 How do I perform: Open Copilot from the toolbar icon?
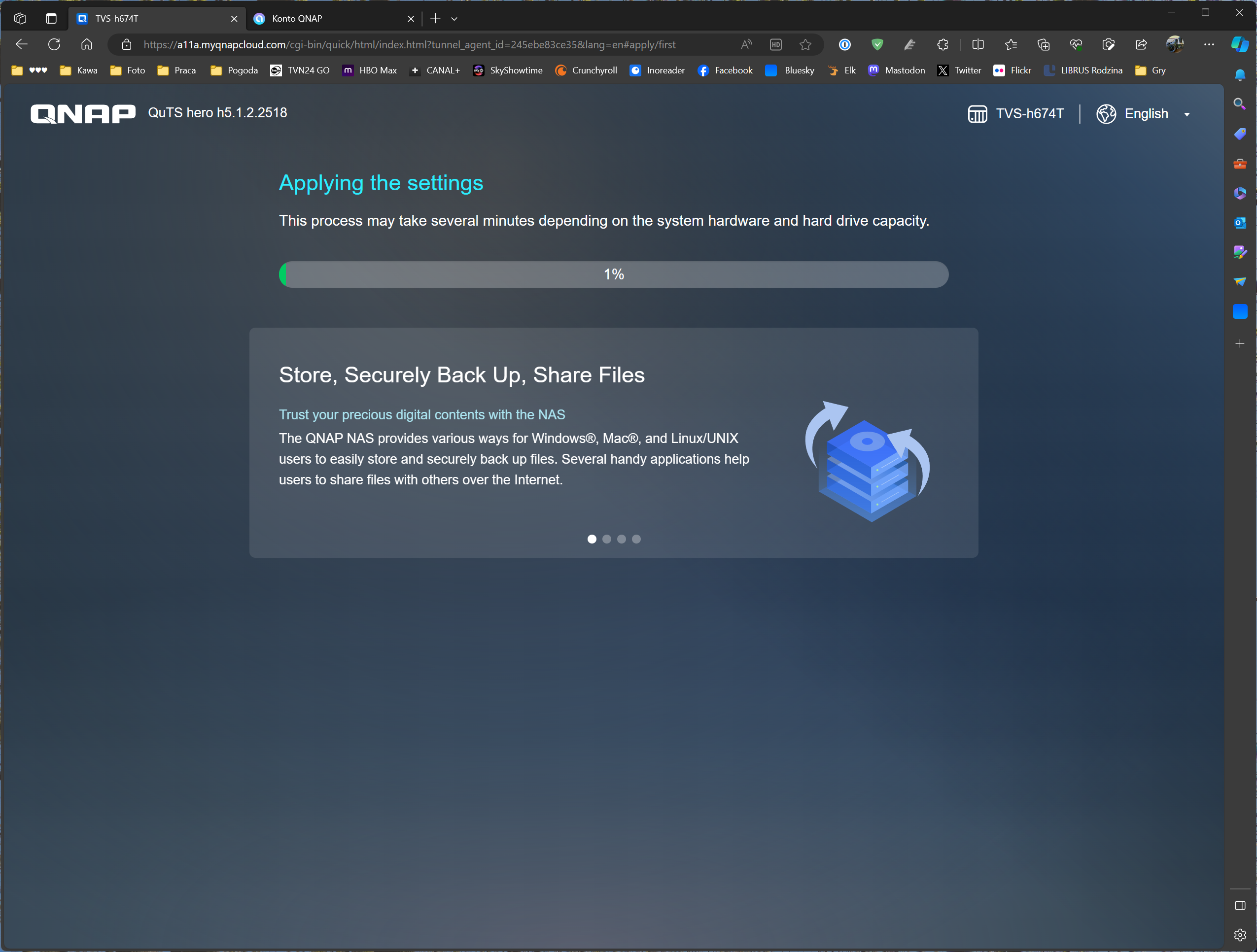tap(1239, 44)
